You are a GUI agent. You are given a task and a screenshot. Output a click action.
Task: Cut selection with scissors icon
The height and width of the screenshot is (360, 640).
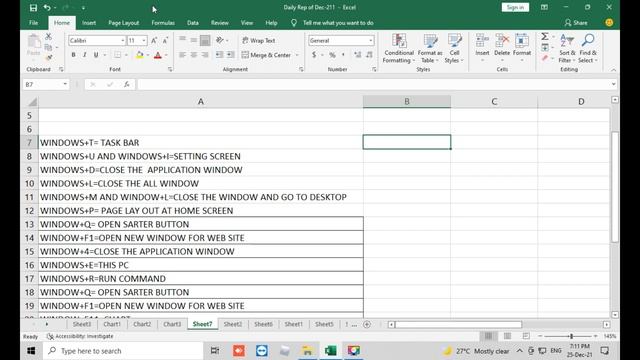tap(48, 37)
